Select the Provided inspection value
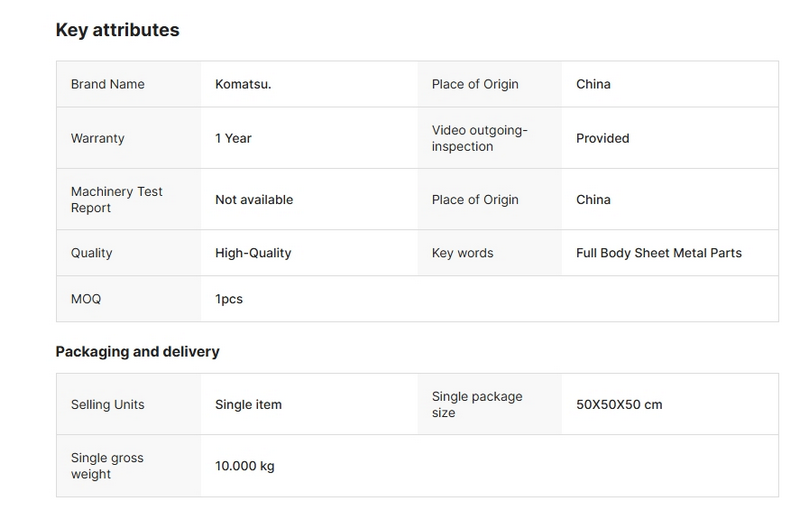 click(602, 138)
